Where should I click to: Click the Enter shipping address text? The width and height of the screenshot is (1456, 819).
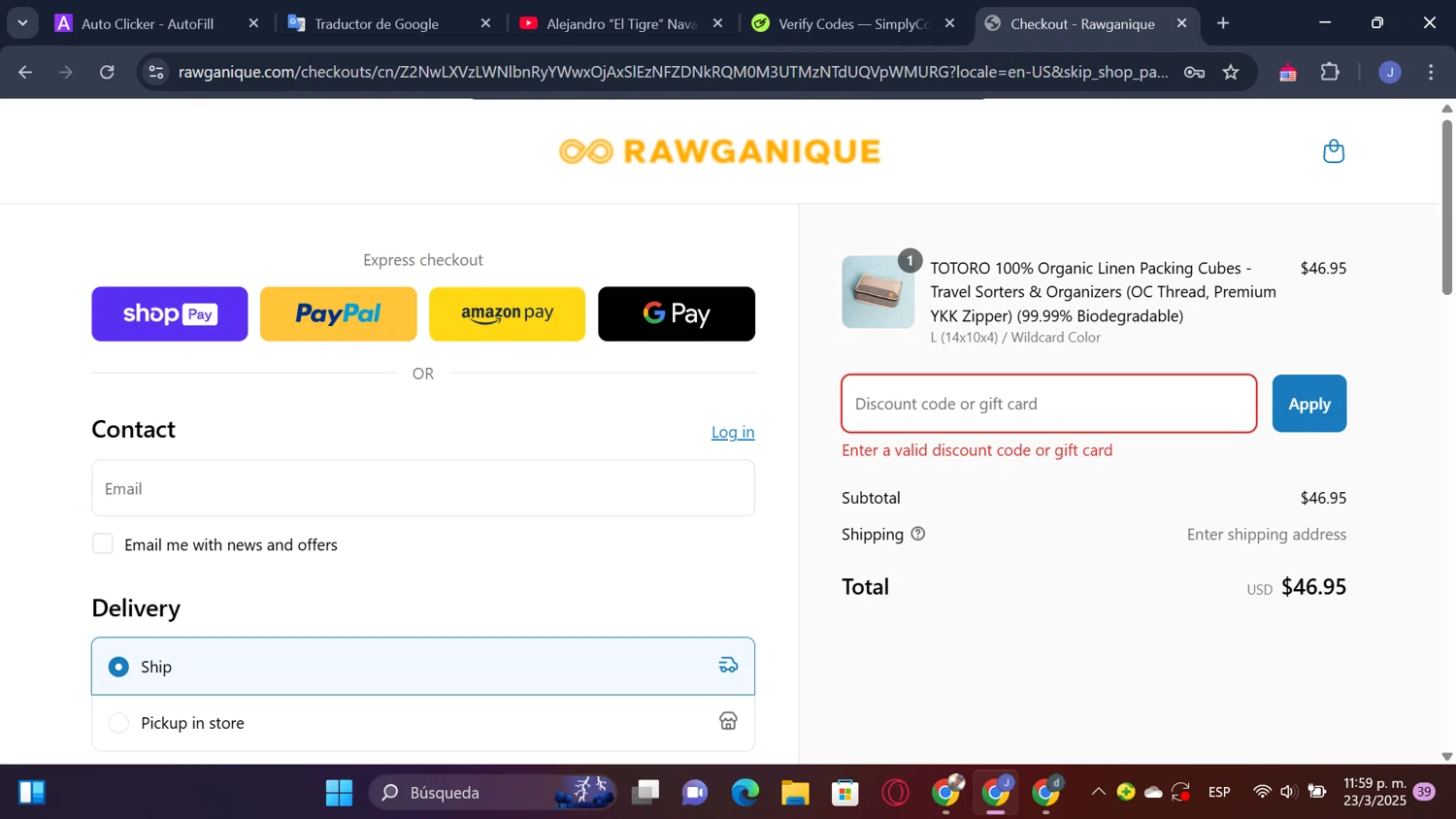coord(1267,535)
